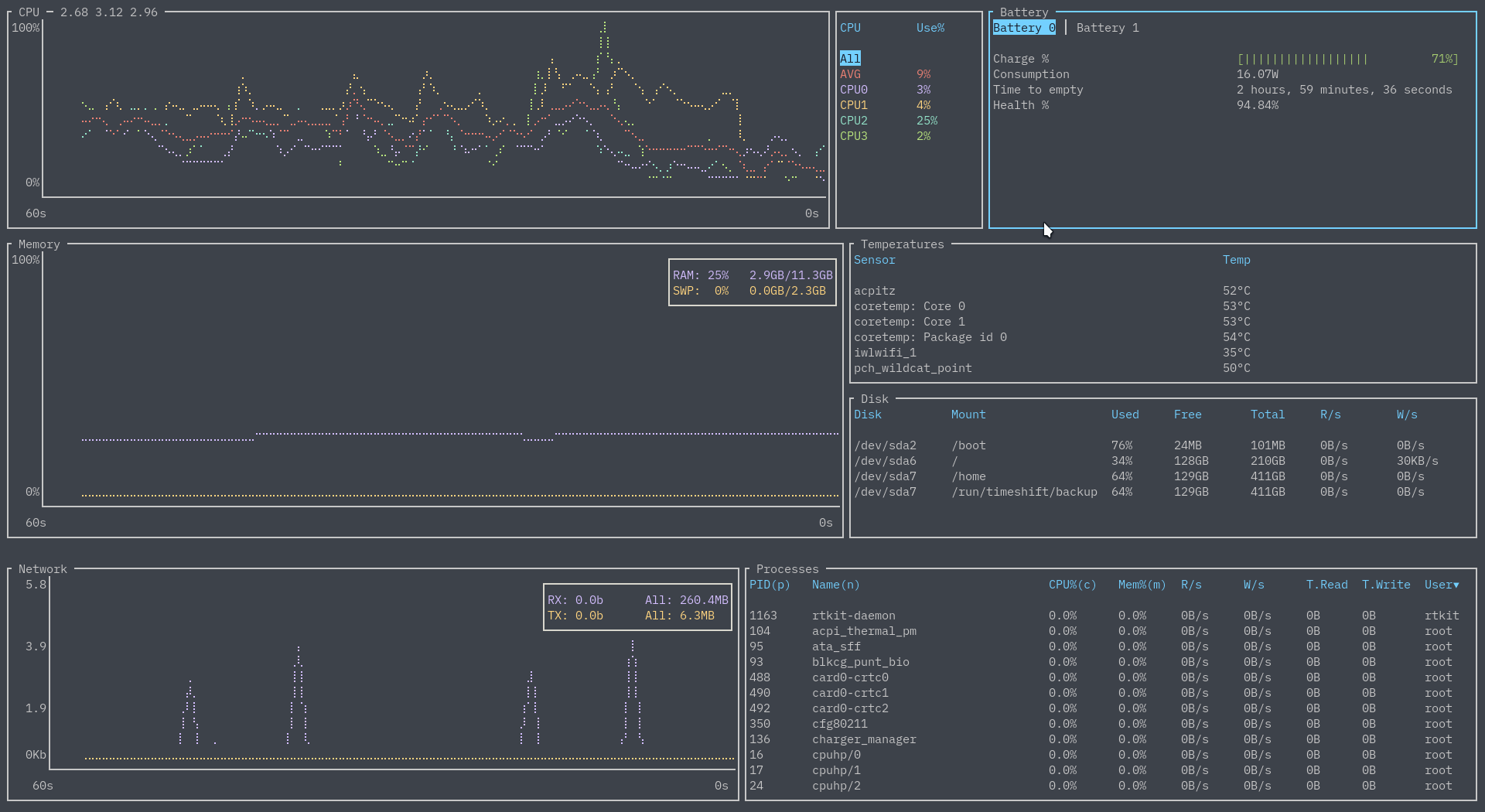The height and width of the screenshot is (812, 1485).
Task: Focus the CPU panel title
Action: pyautogui.click(x=29, y=12)
